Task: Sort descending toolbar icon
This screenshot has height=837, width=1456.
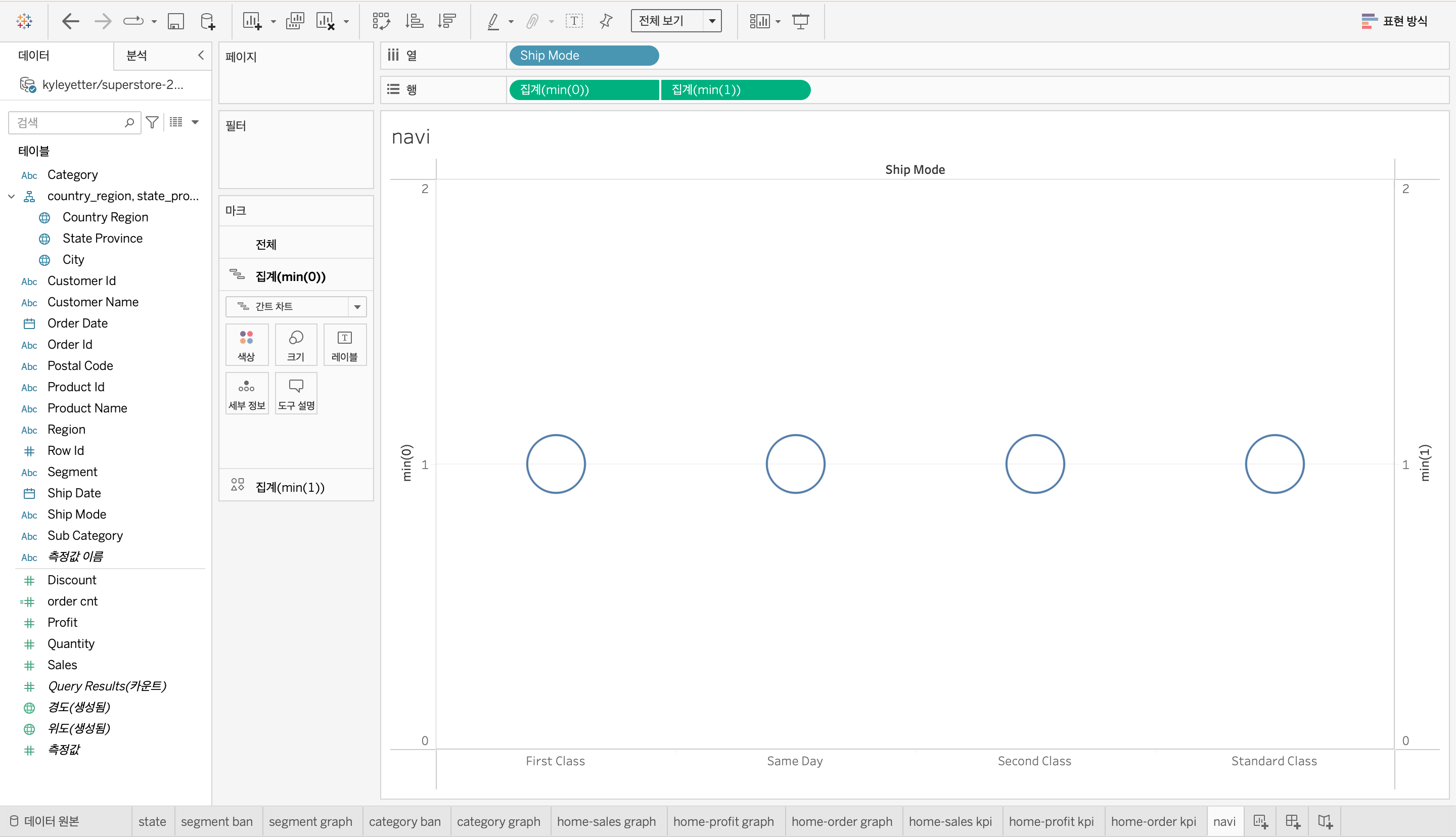Action: pos(446,21)
